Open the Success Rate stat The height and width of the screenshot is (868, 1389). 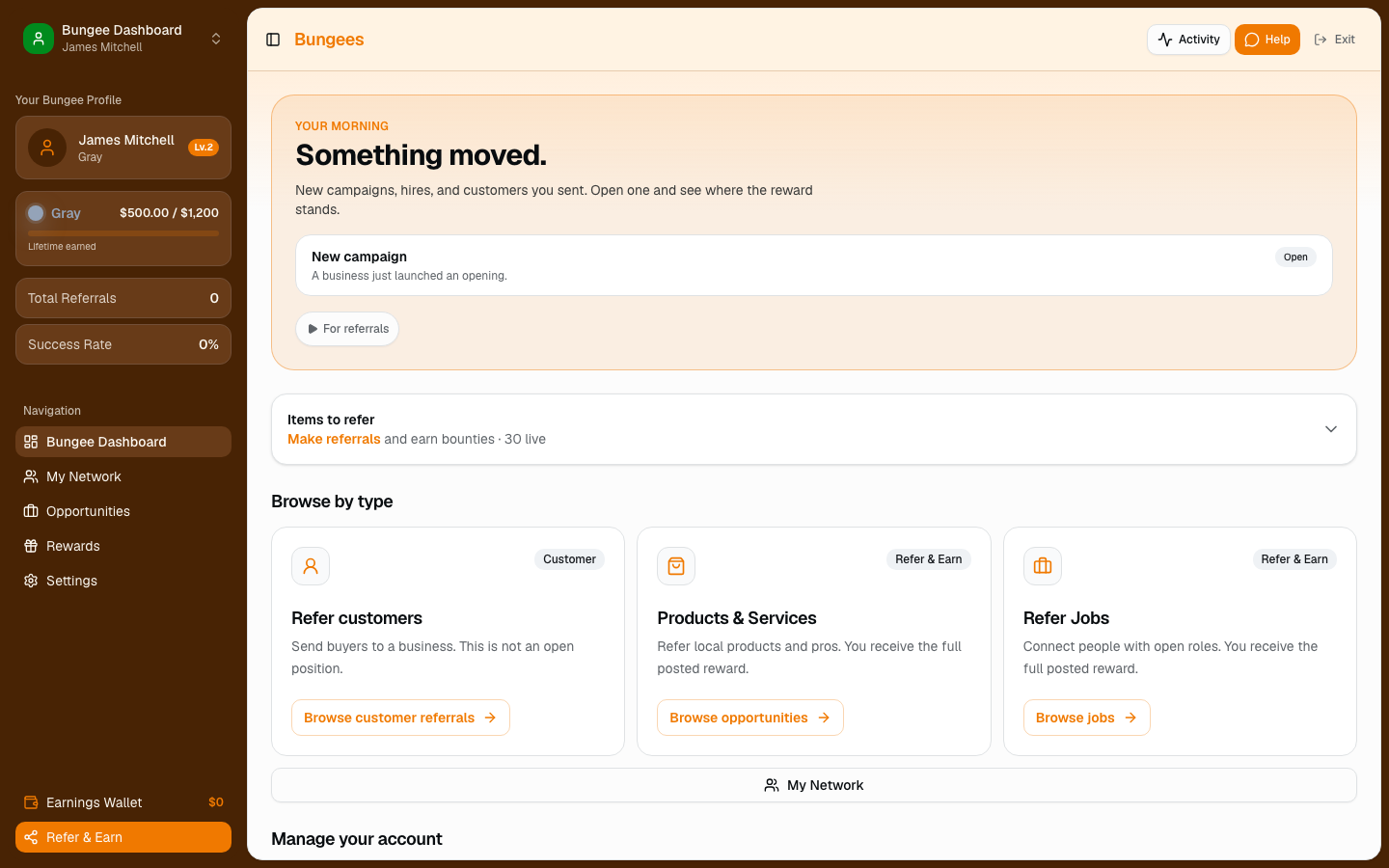[123, 344]
